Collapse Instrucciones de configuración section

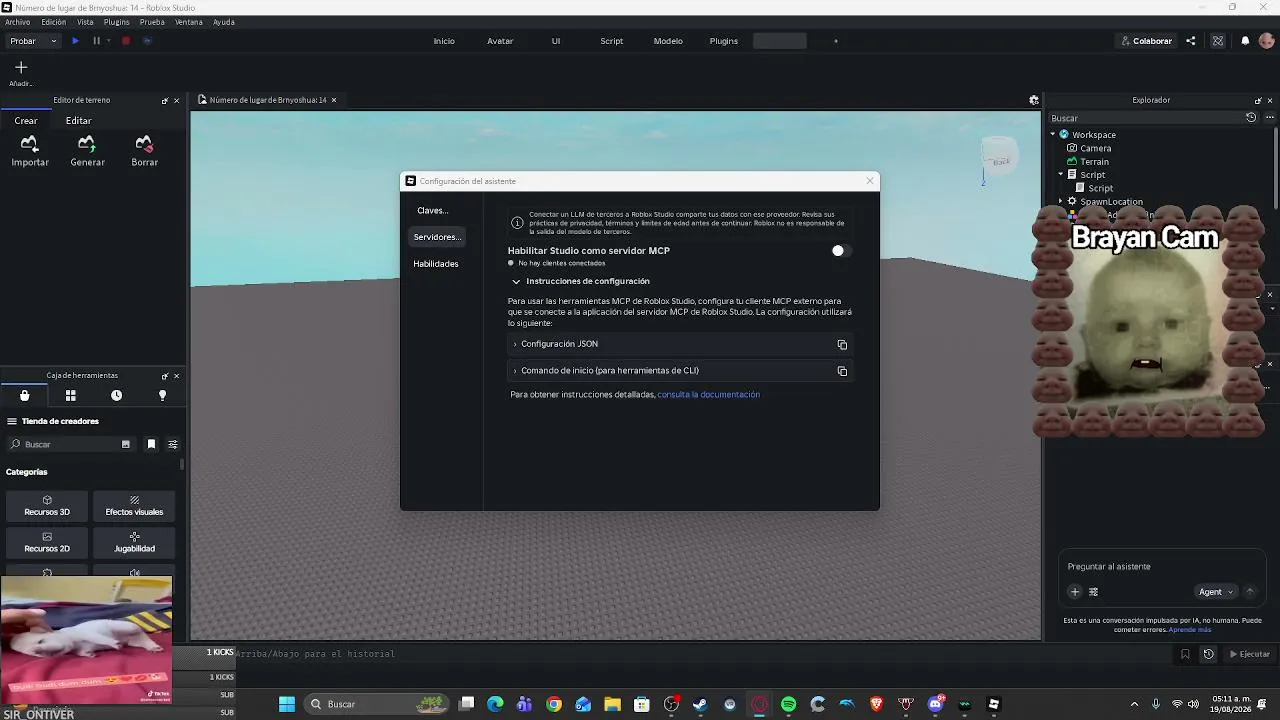[516, 282]
